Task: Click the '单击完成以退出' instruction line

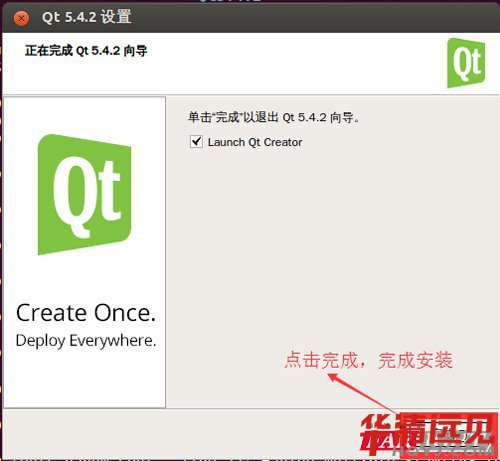Action: (x=273, y=117)
